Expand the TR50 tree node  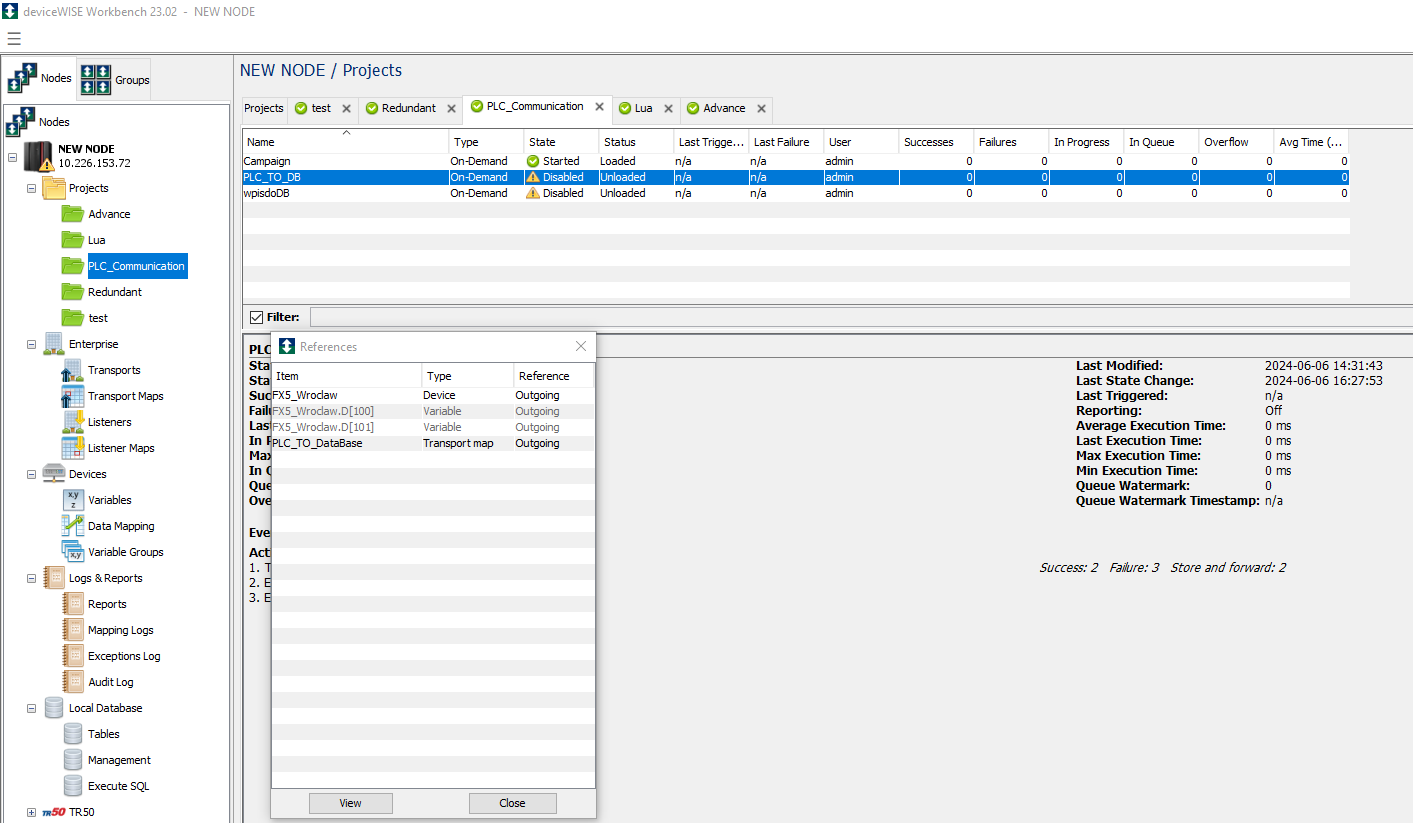[x=32, y=812]
